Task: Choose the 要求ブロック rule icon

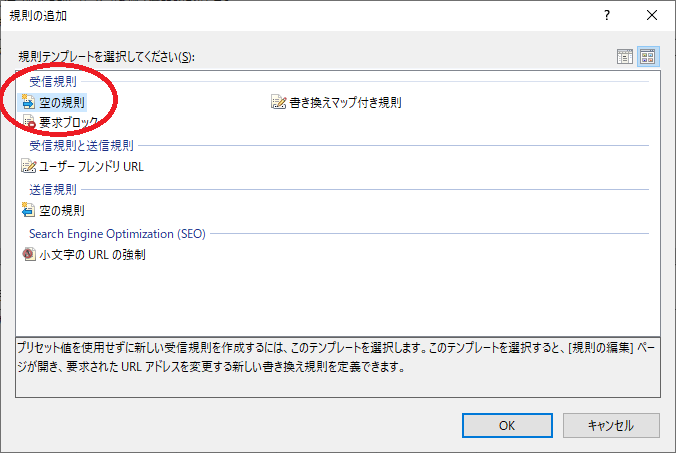Action: [28, 122]
